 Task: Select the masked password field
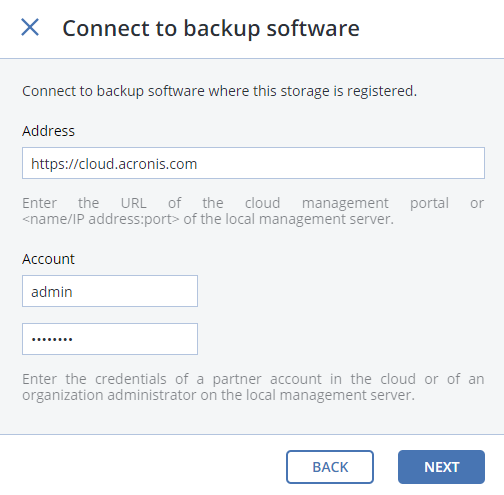tap(110, 339)
